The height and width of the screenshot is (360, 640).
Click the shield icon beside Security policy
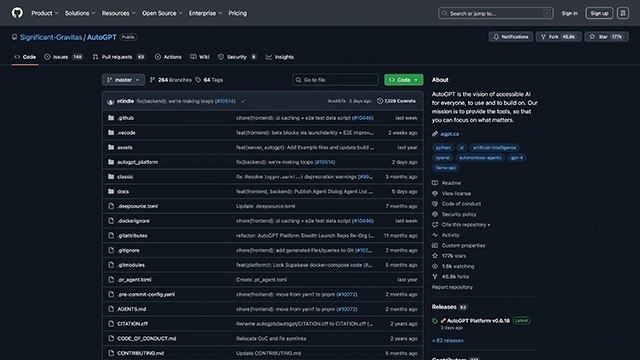(x=435, y=214)
